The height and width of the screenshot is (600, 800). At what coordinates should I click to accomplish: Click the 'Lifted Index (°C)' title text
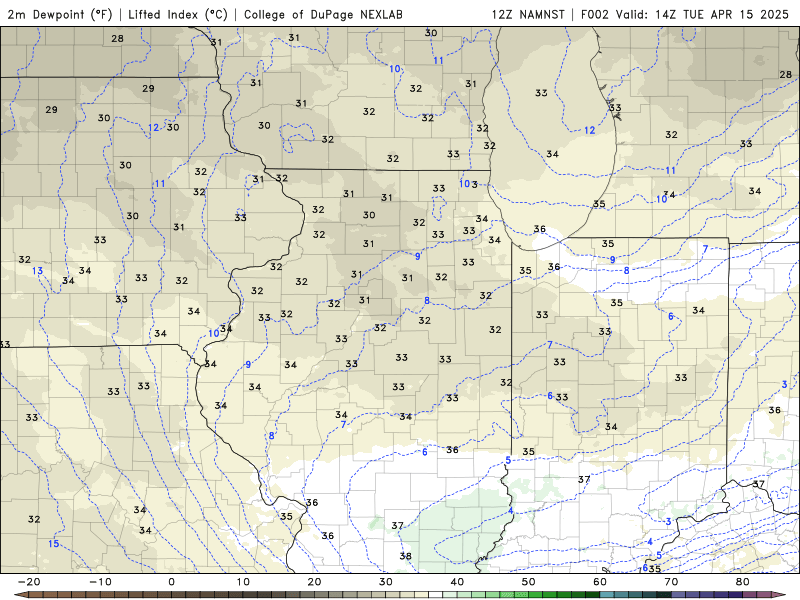pyautogui.click(x=178, y=14)
